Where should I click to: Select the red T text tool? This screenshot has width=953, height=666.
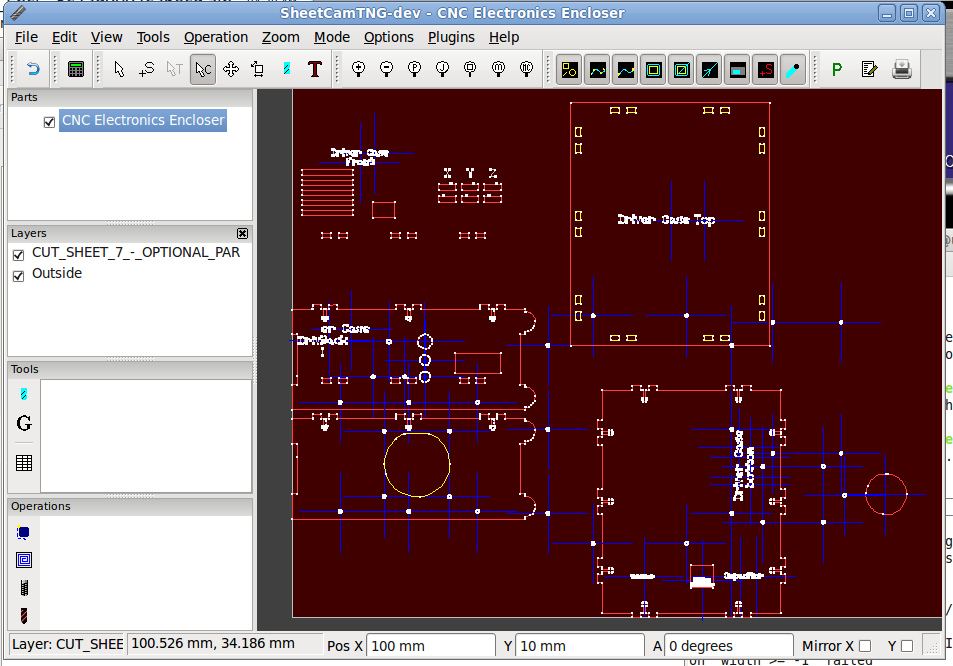pos(314,69)
